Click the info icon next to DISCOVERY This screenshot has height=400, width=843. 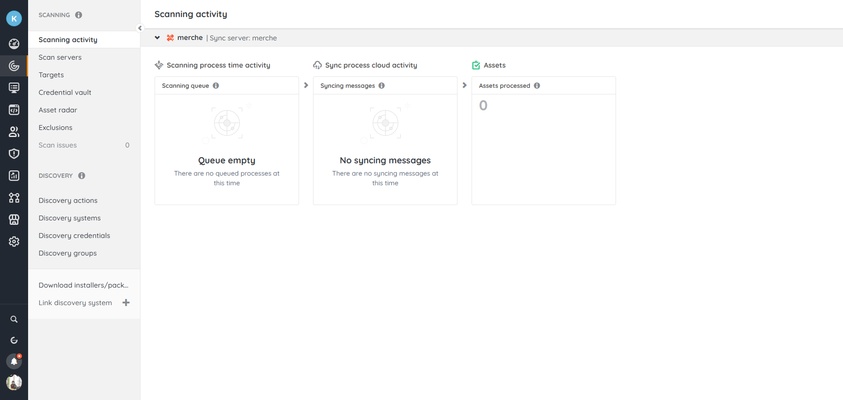click(x=81, y=176)
